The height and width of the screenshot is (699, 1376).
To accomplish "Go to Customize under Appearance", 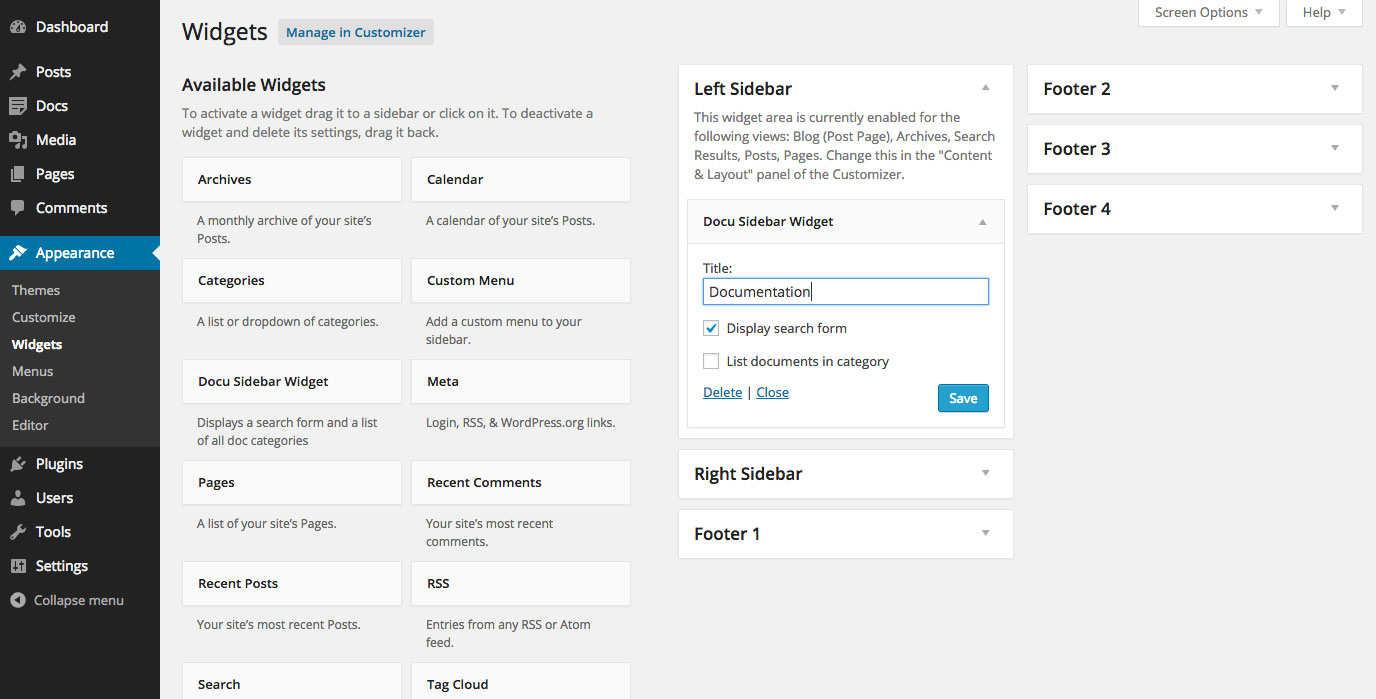I will (x=43, y=317).
